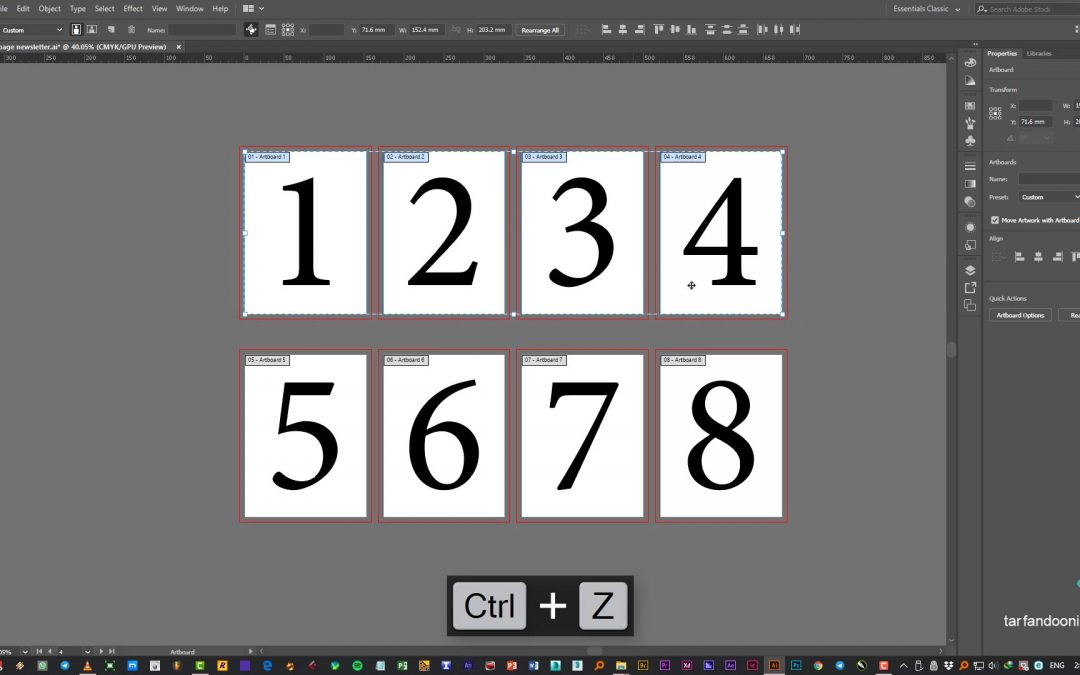Toggle Move Artwork with Artboard checkbox
The width and height of the screenshot is (1080, 675).
click(x=995, y=220)
